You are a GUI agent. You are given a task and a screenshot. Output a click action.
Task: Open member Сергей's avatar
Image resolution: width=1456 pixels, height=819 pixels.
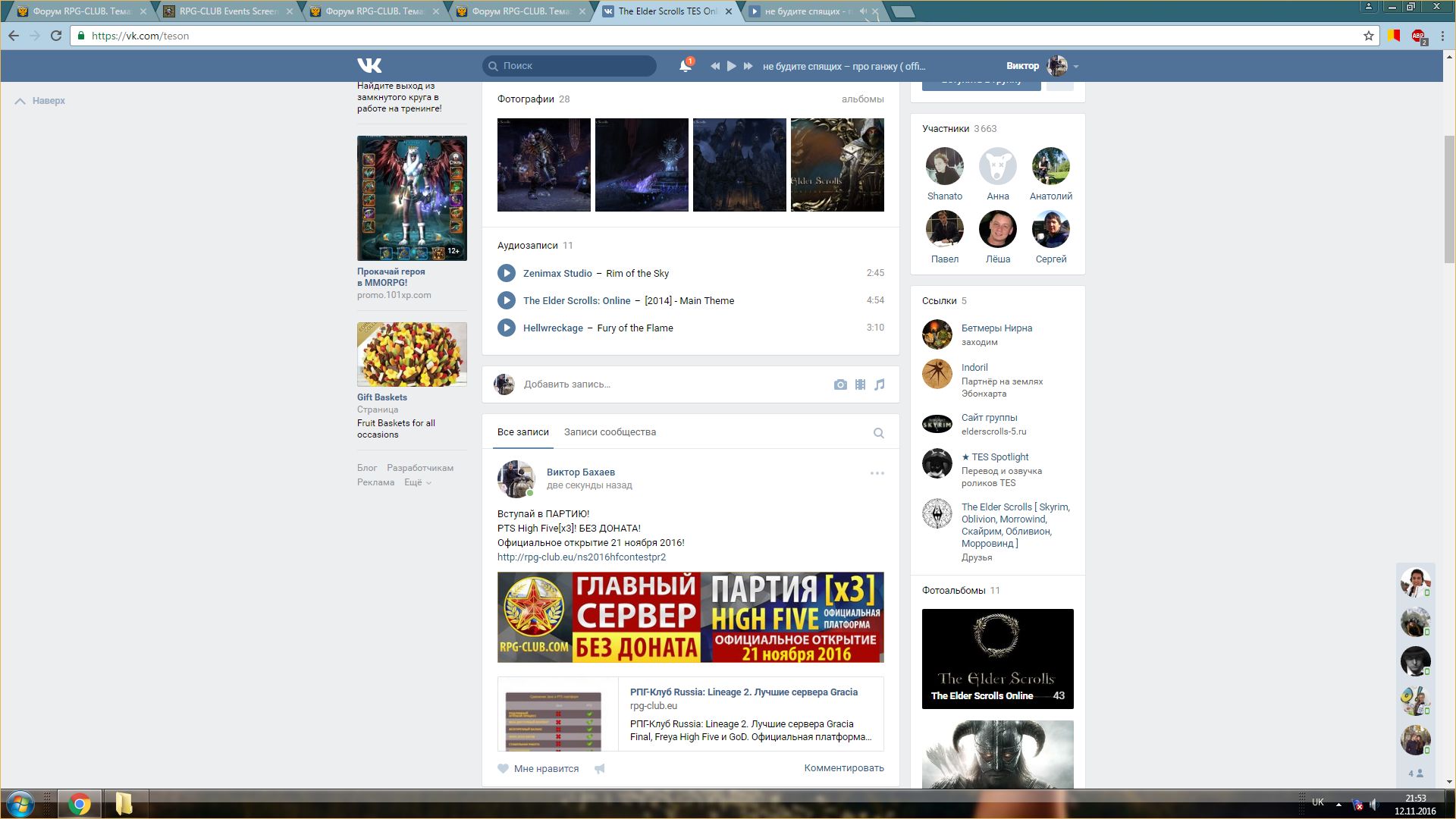point(1051,229)
